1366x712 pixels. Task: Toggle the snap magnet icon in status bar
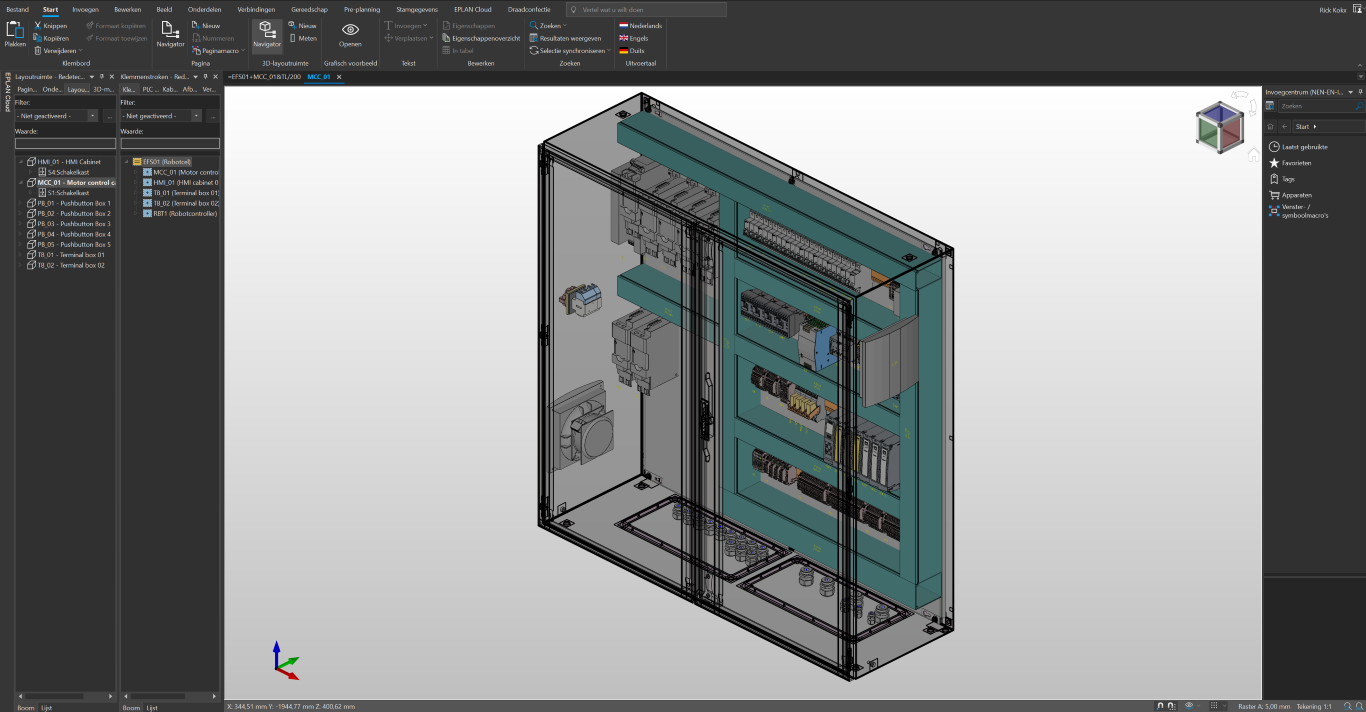pos(1161,706)
